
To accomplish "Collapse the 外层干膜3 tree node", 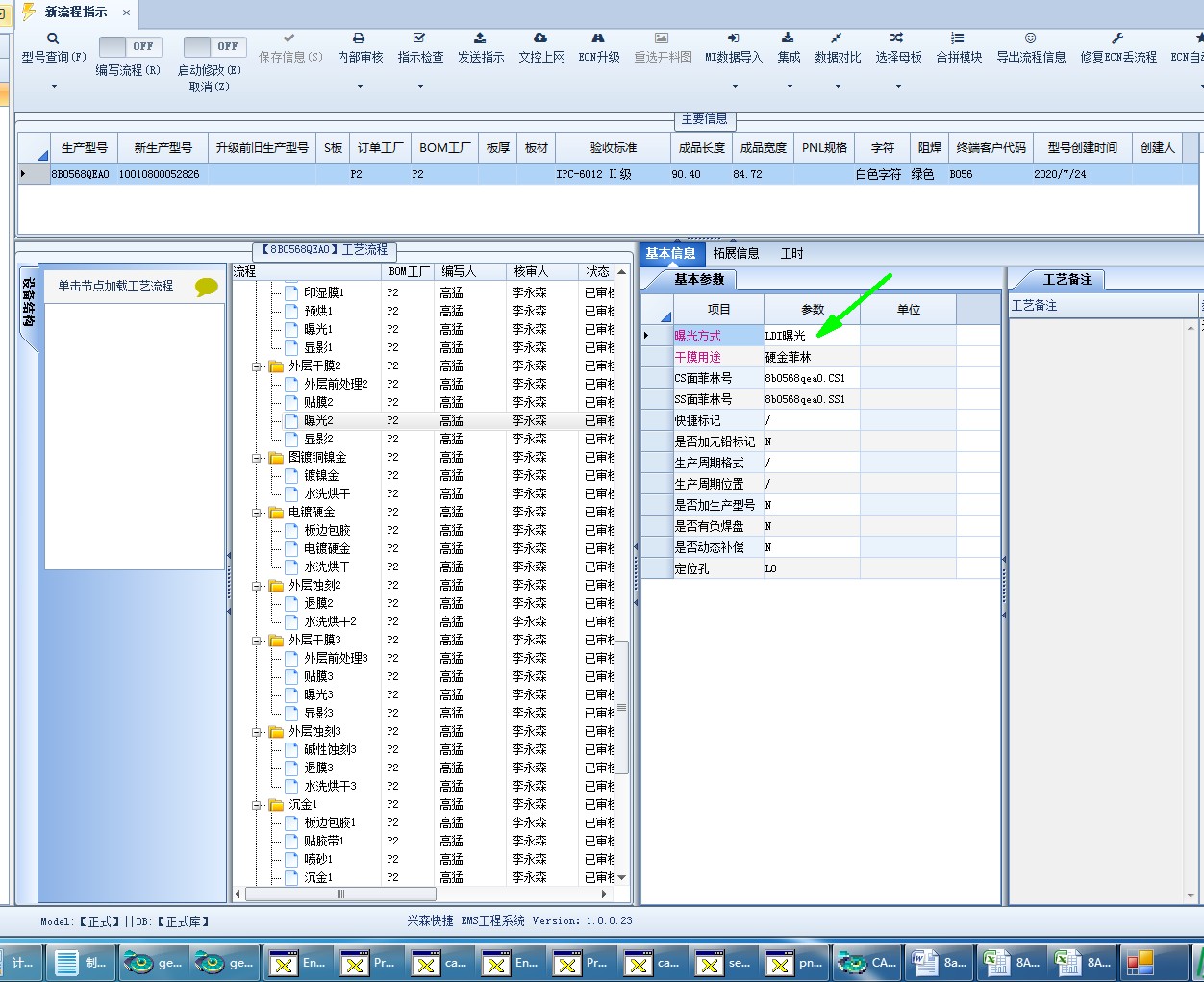I will click(x=257, y=641).
